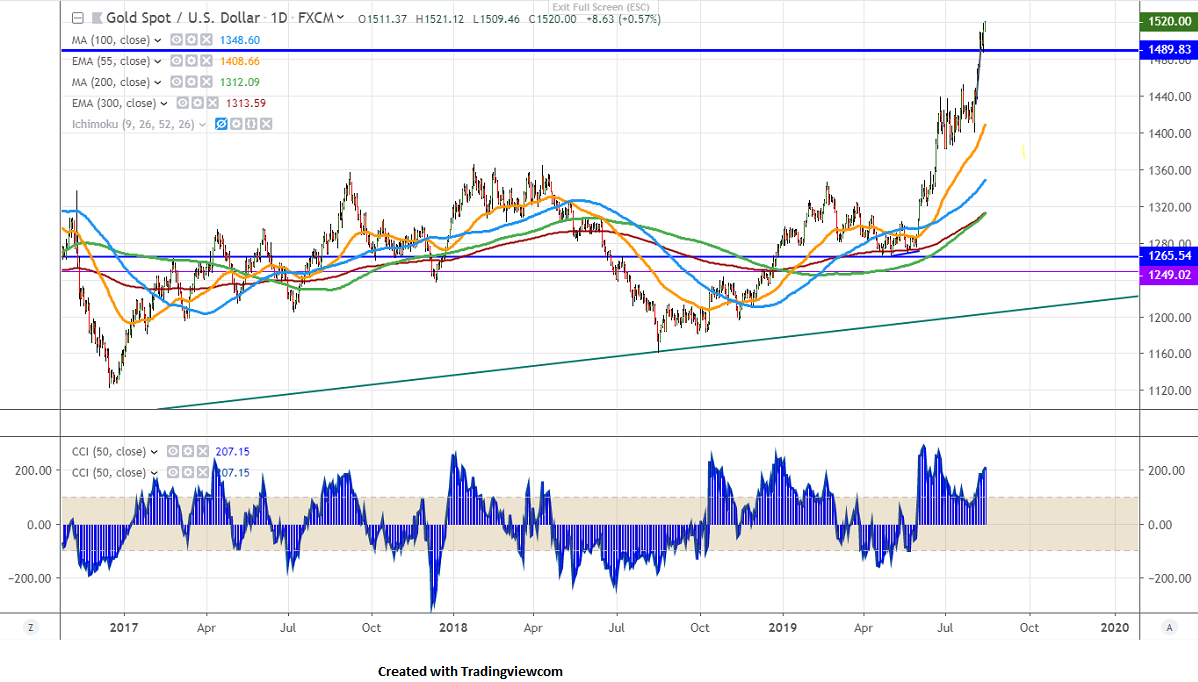Delete the EMA (300, close) indicator
The image size is (1198, 682).
[212, 103]
